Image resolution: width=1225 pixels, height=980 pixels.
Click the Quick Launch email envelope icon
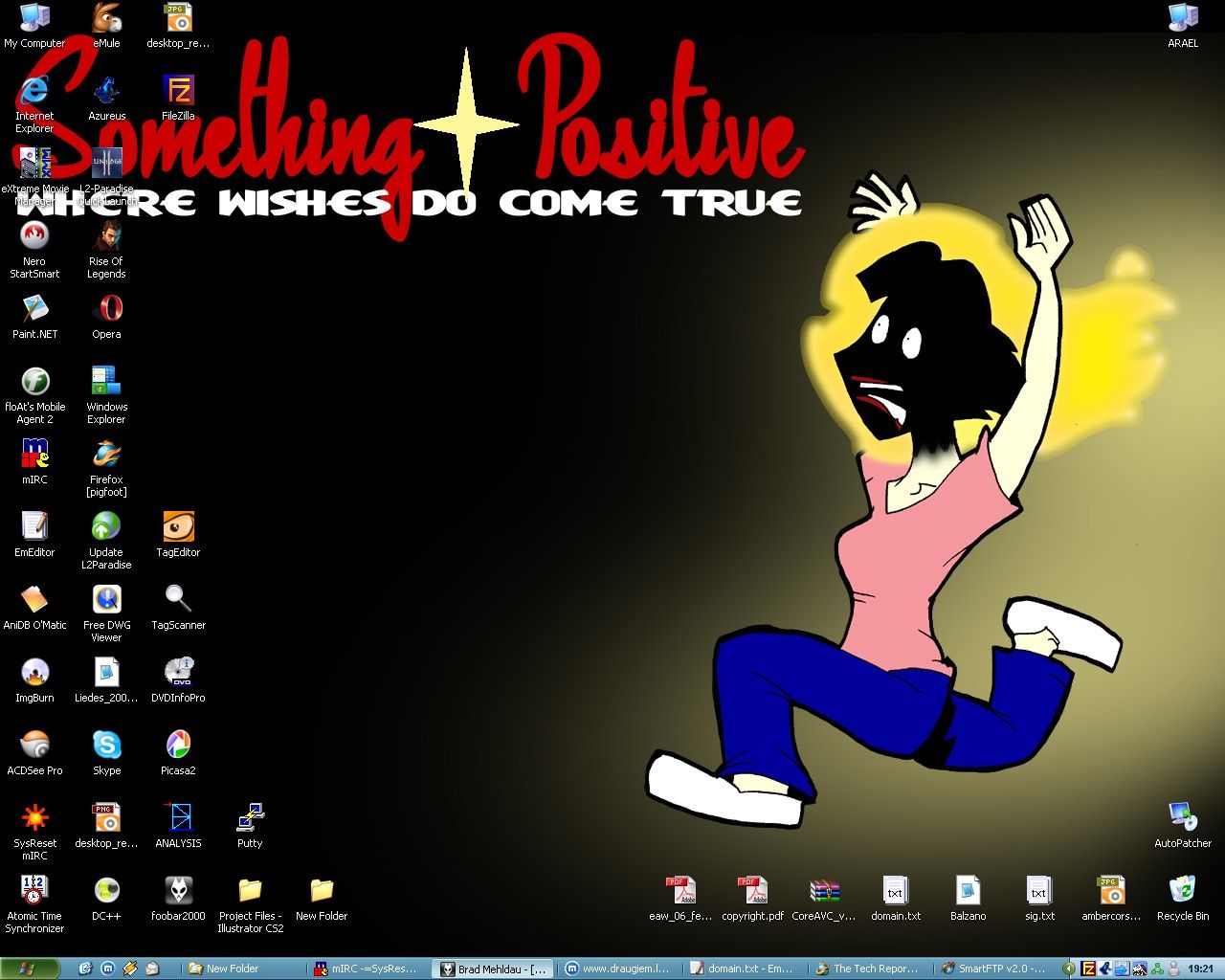click(151, 969)
